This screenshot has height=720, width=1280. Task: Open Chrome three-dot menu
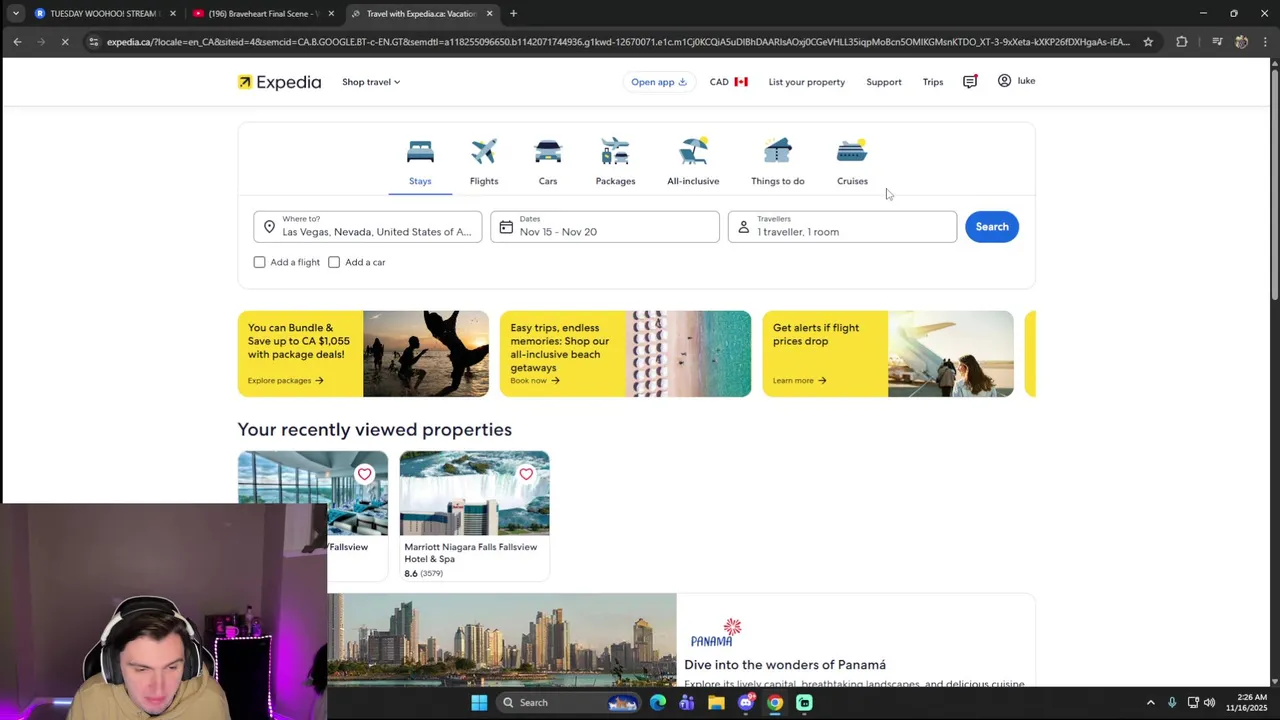click(1265, 42)
